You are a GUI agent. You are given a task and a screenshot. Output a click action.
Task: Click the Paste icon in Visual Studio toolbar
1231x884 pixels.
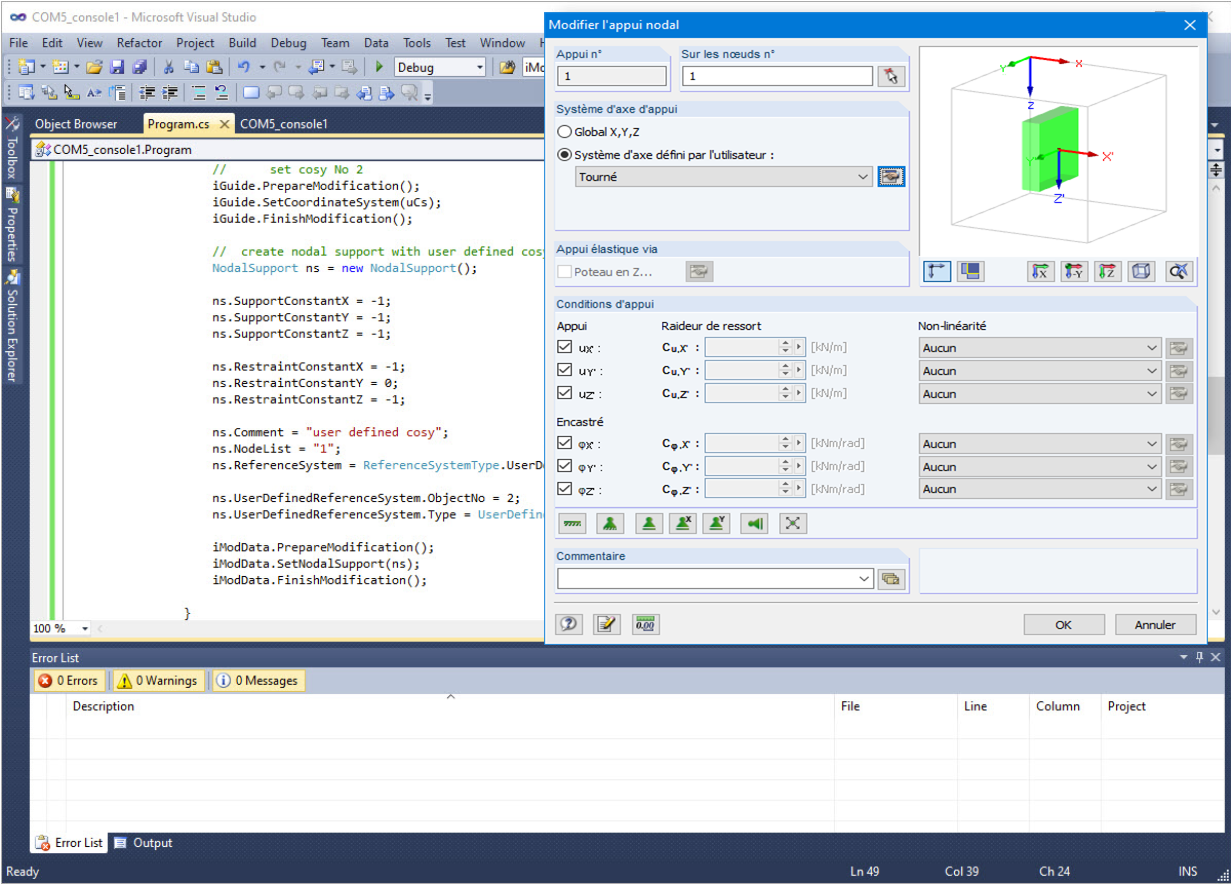[214, 67]
